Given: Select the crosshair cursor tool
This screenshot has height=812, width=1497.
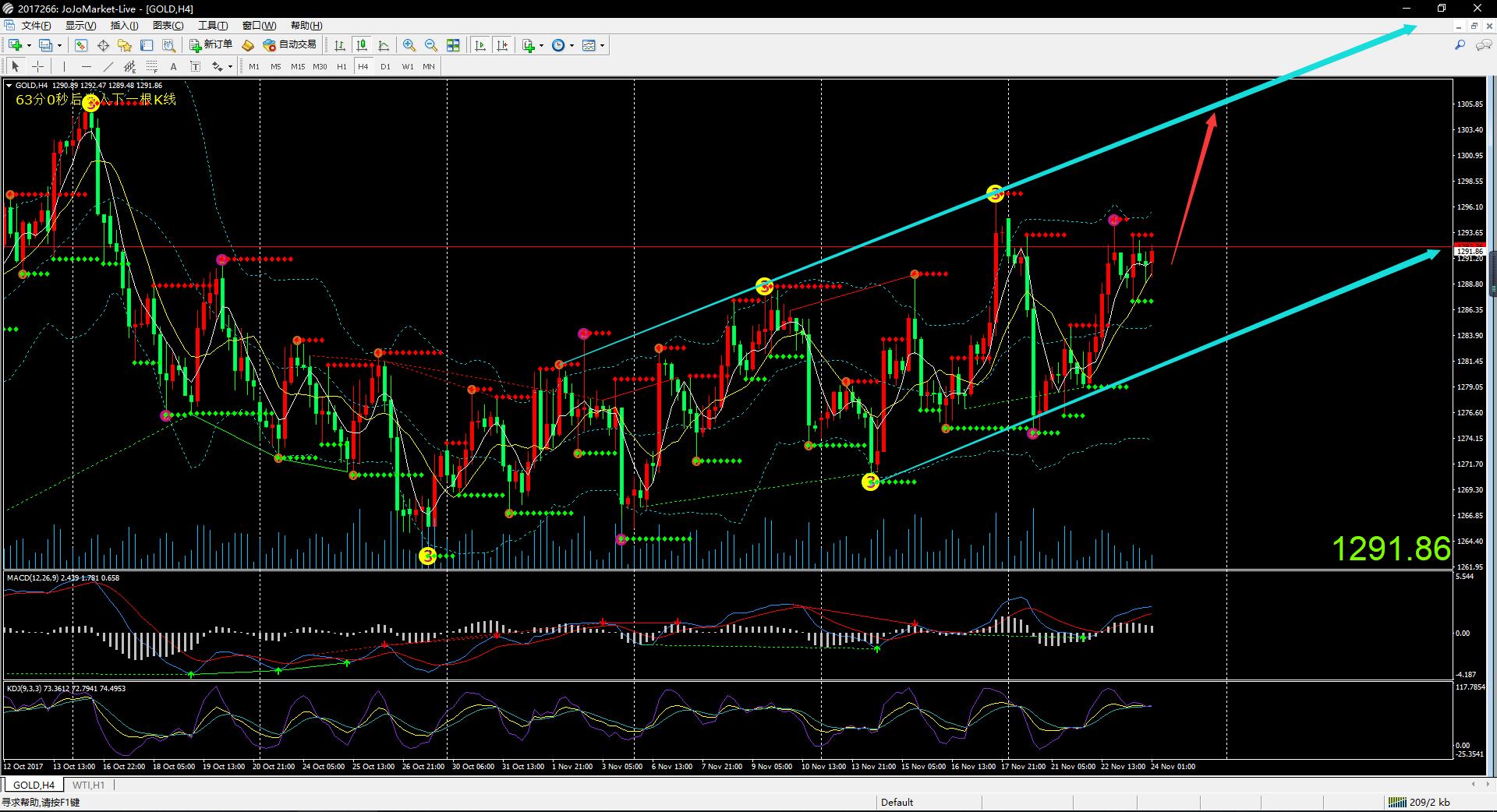Looking at the screenshot, I should pos(37,66).
